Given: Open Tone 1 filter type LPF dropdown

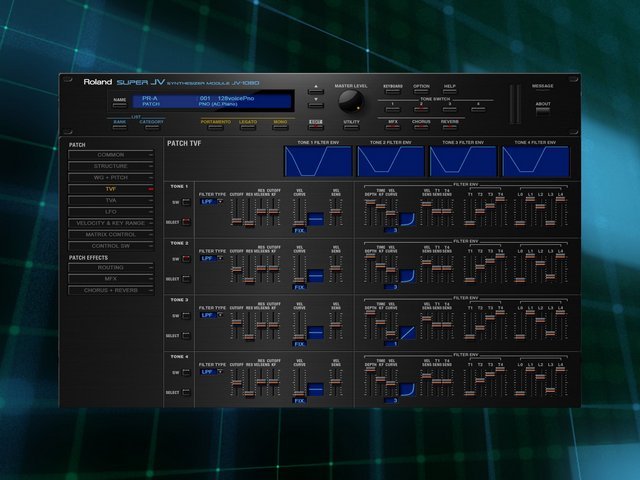Looking at the screenshot, I should (211, 202).
